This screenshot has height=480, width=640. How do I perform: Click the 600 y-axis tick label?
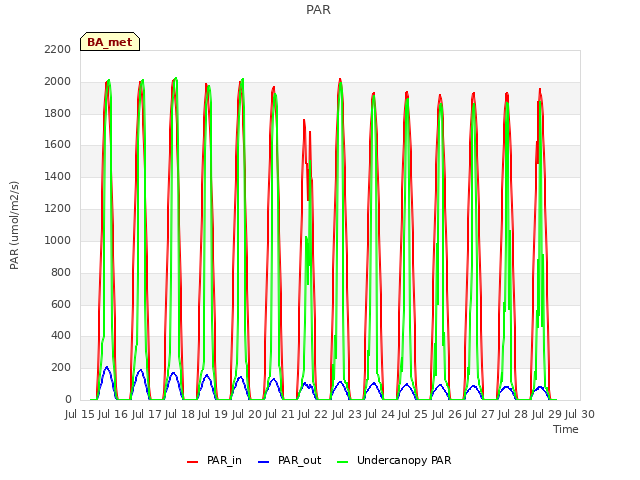point(61,304)
